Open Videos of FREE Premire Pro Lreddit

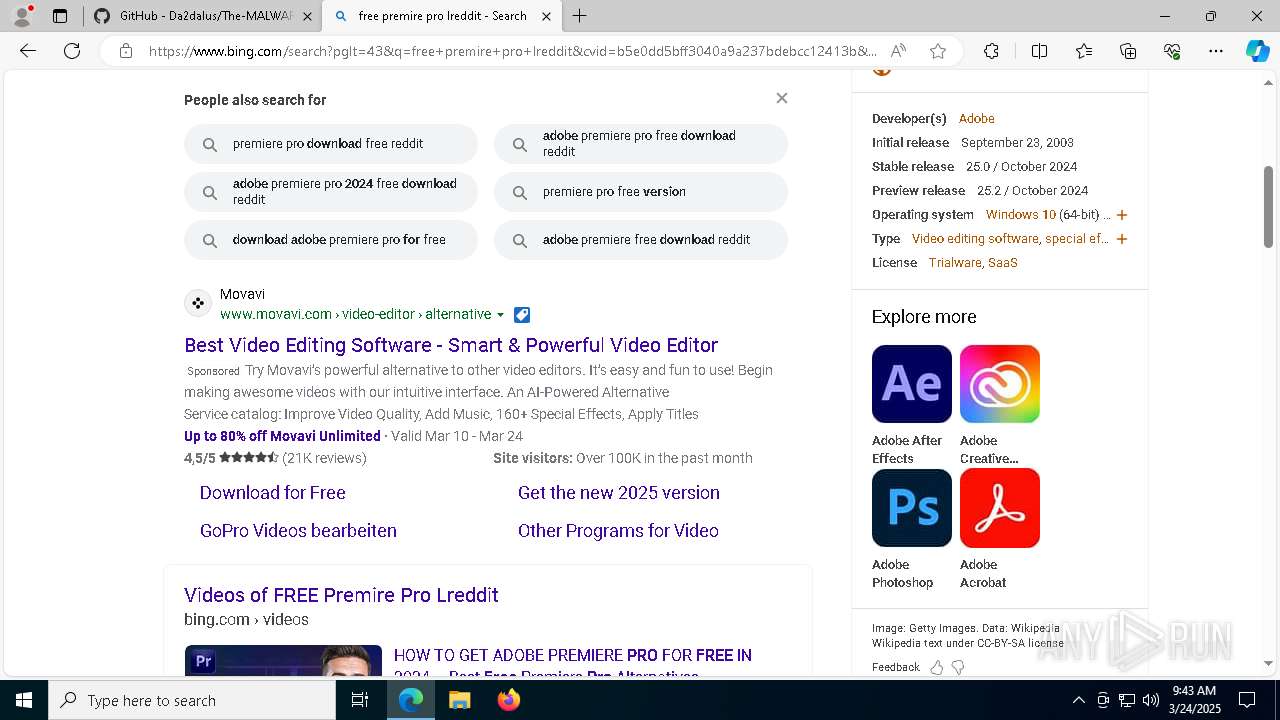pyautogui.click(x=341, y=595)
